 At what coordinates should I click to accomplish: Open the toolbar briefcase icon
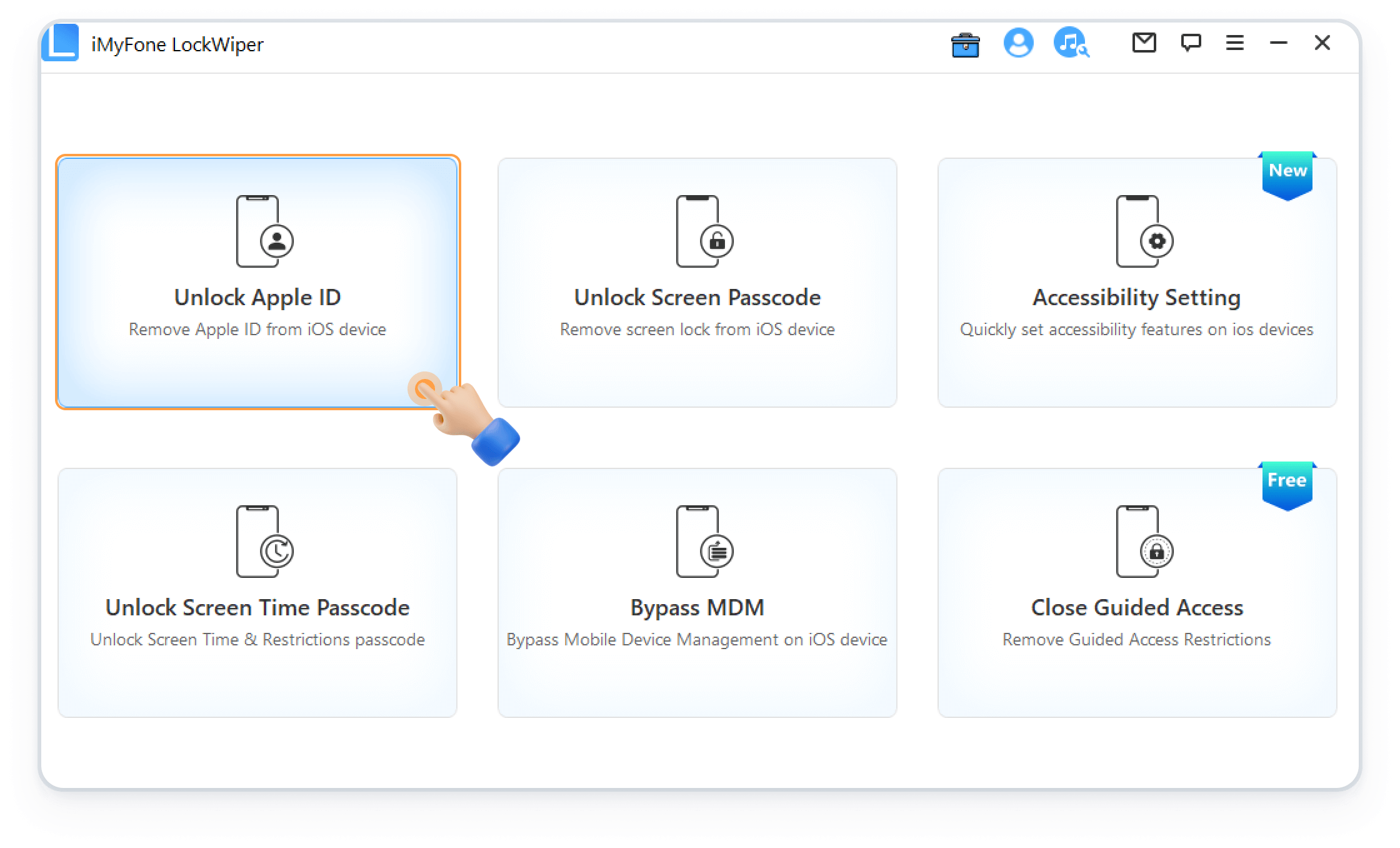pyautogui.click(x=965, y=45)
